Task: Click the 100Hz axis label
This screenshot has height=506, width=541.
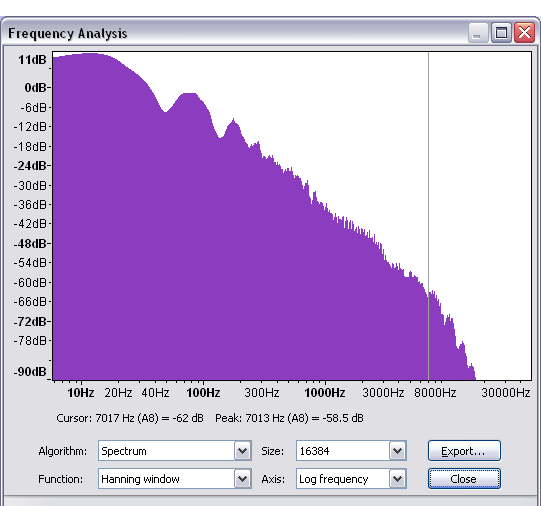Action: [203, 393]
